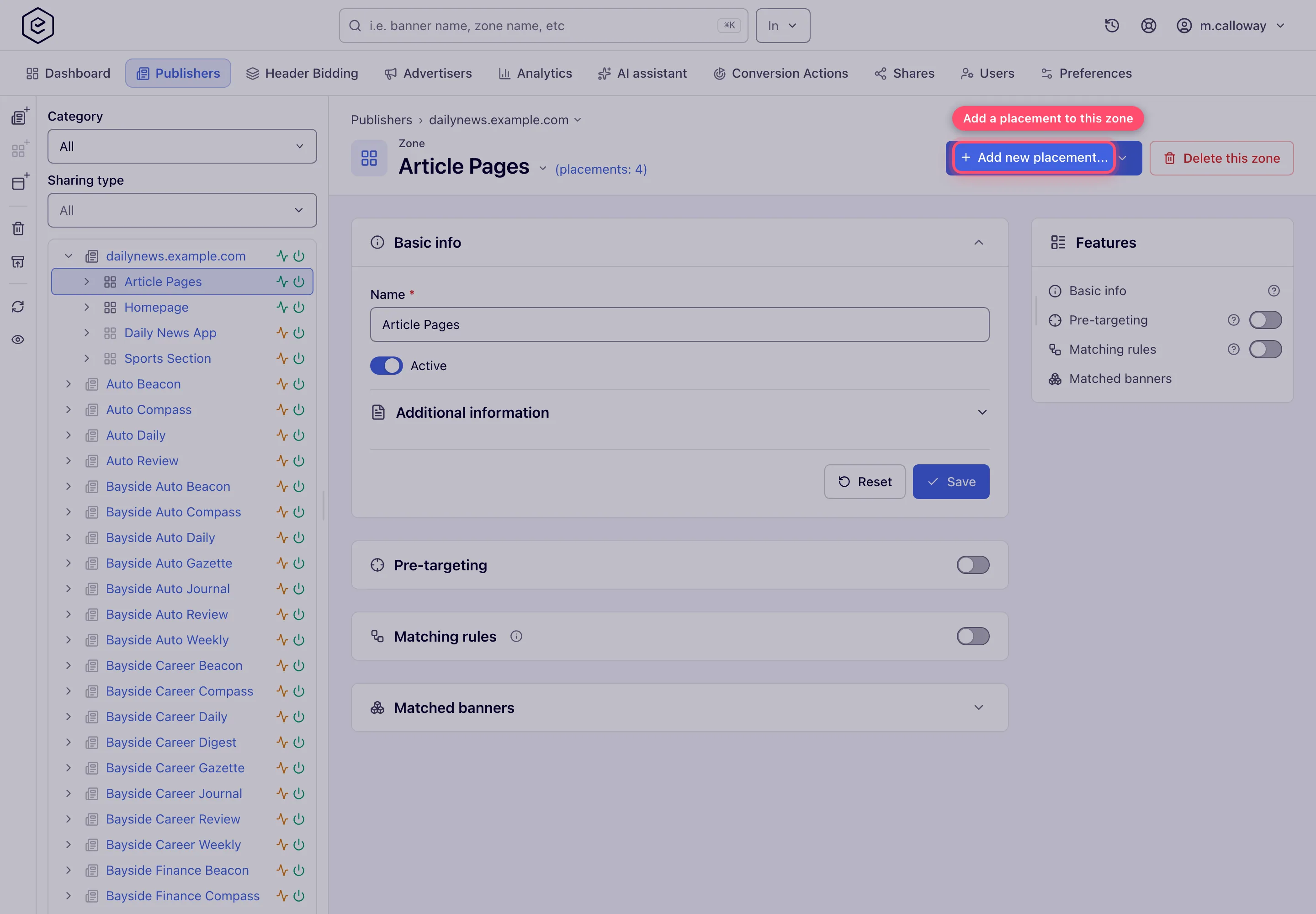
Task: Click the banner name search box
Action: coord(543,26)
